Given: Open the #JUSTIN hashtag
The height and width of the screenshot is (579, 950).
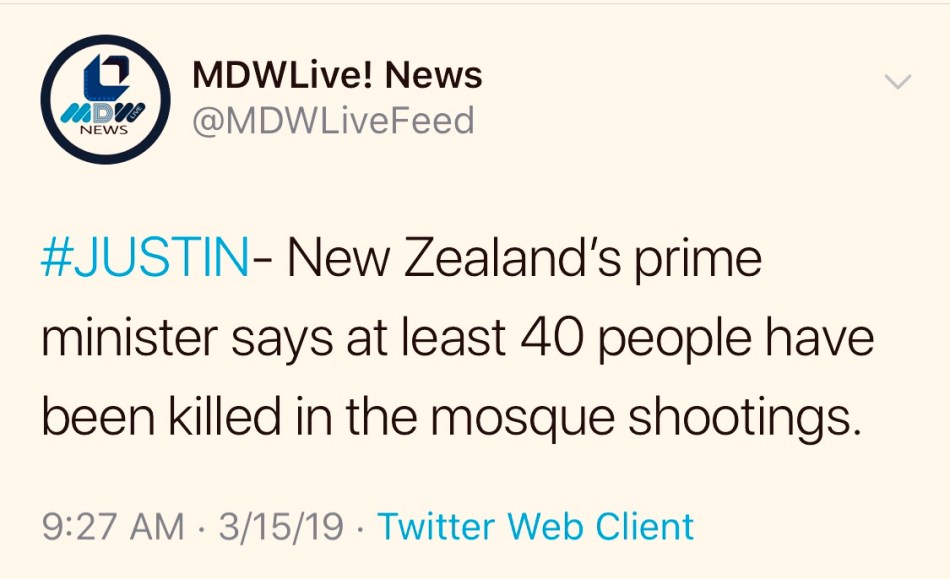Looking at the screenshot, I should pyautogui.click(x=145, y=260).
